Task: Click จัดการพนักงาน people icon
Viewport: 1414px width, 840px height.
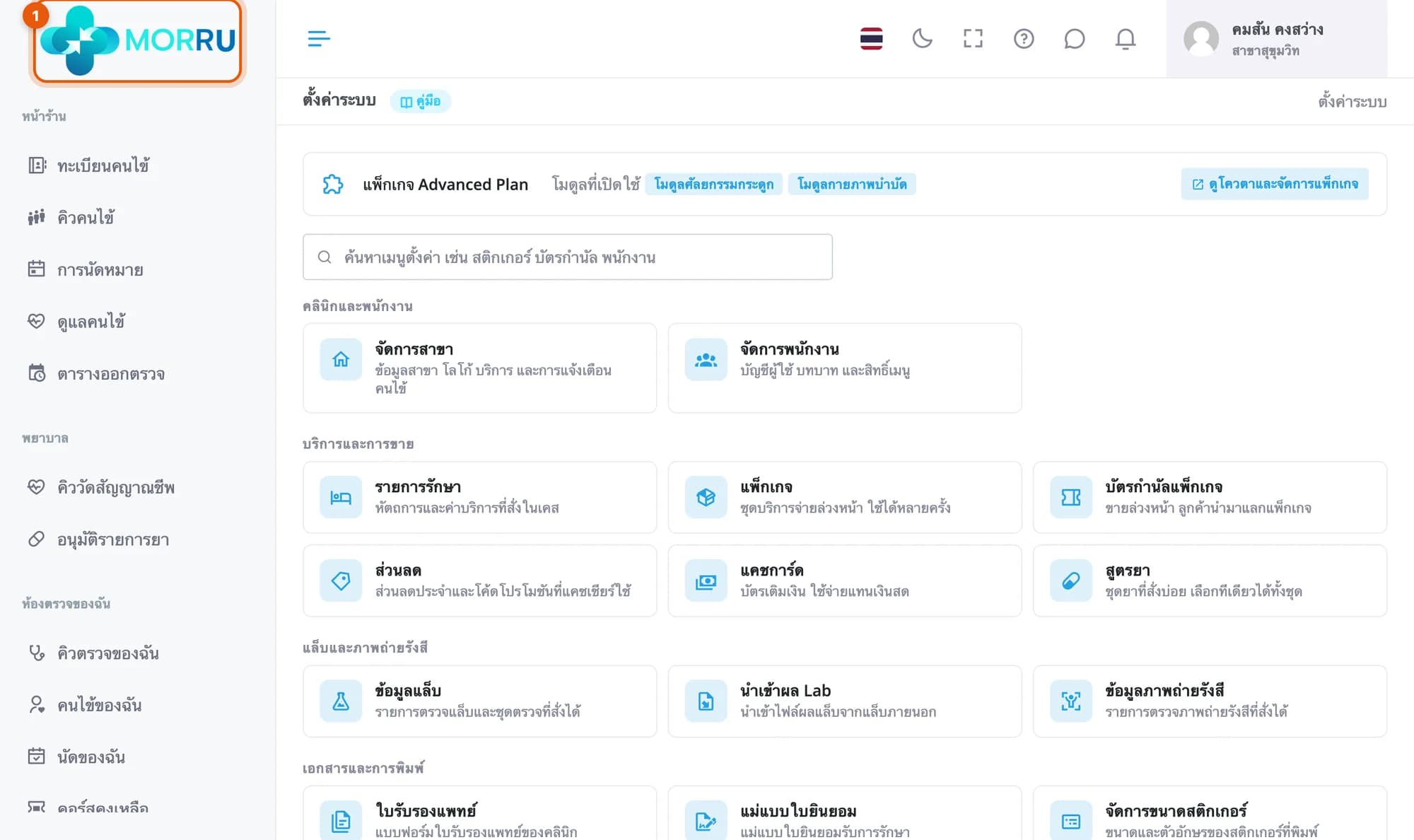Action: tap(706, 359)
